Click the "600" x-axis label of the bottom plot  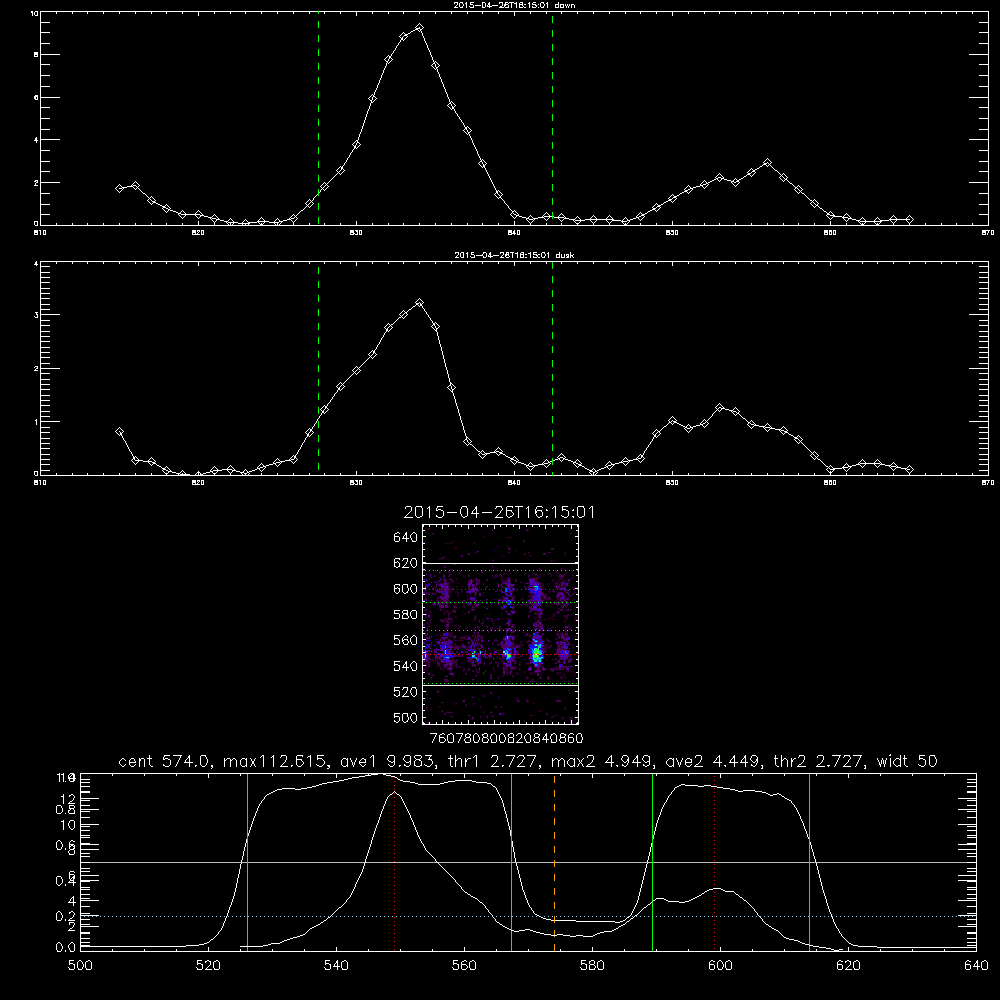721,966
